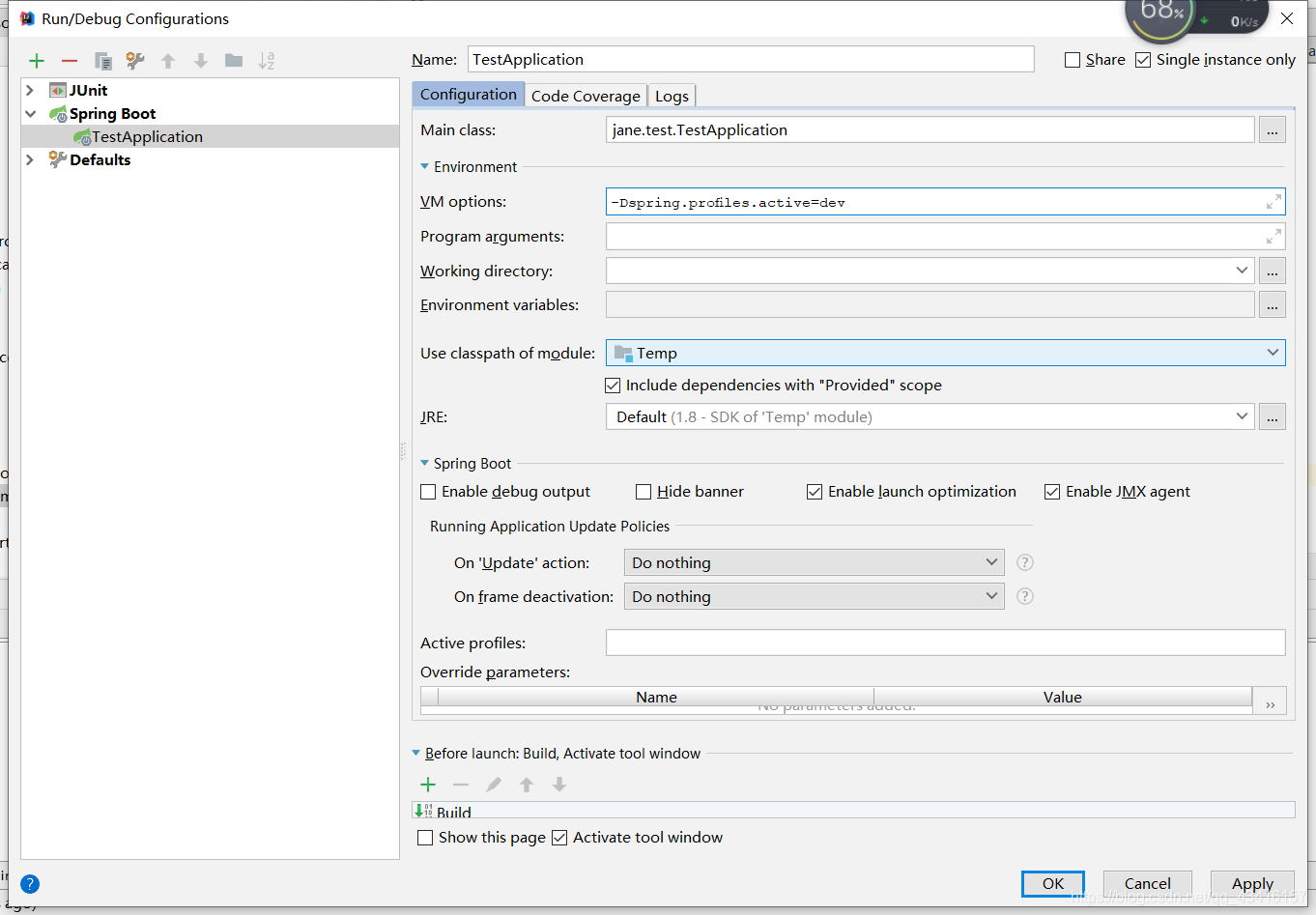
Task: Move Before launch task down
Action: (559, 785)
